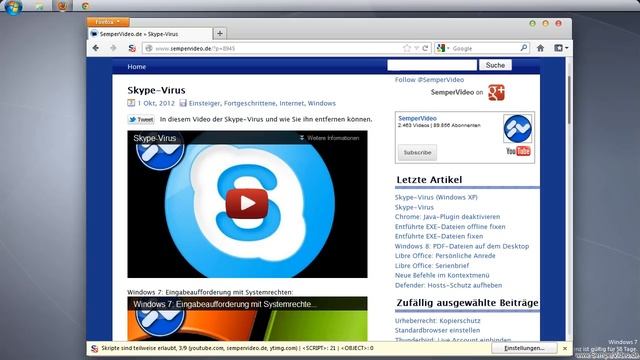Open the Windows 7 Eingabeaufforderung video title

224,304
